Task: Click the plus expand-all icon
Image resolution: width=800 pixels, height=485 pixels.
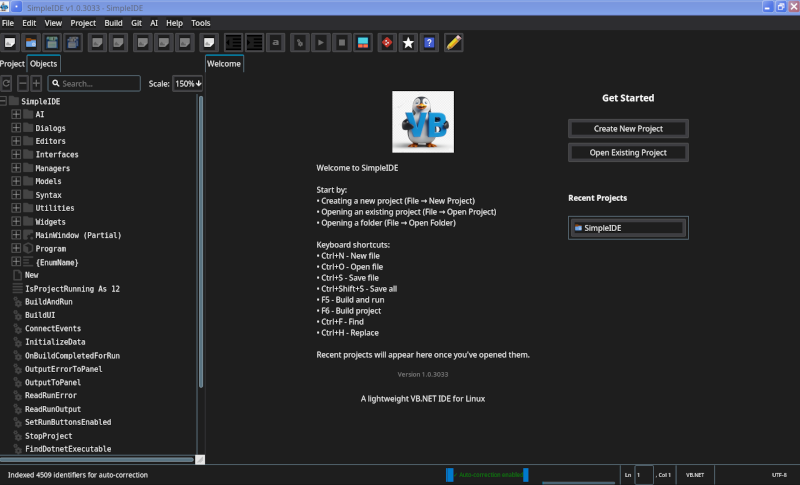Action: [x=36, y=83]
